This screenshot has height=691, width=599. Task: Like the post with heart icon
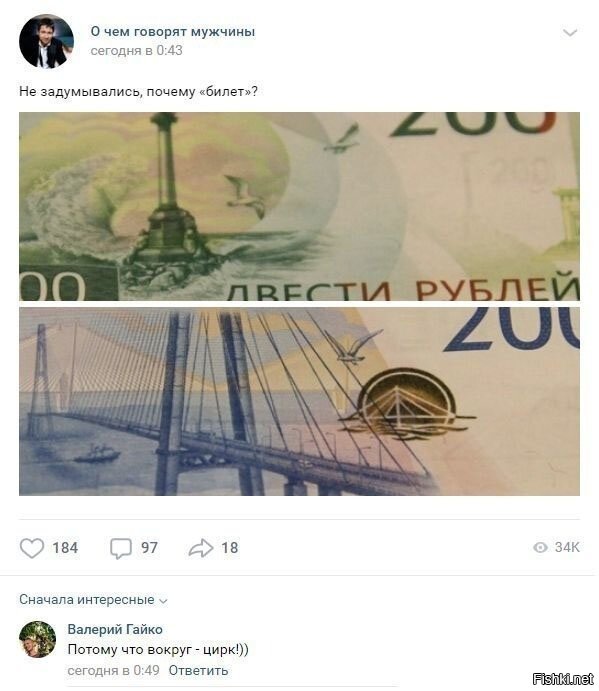[x=32, y=548]
